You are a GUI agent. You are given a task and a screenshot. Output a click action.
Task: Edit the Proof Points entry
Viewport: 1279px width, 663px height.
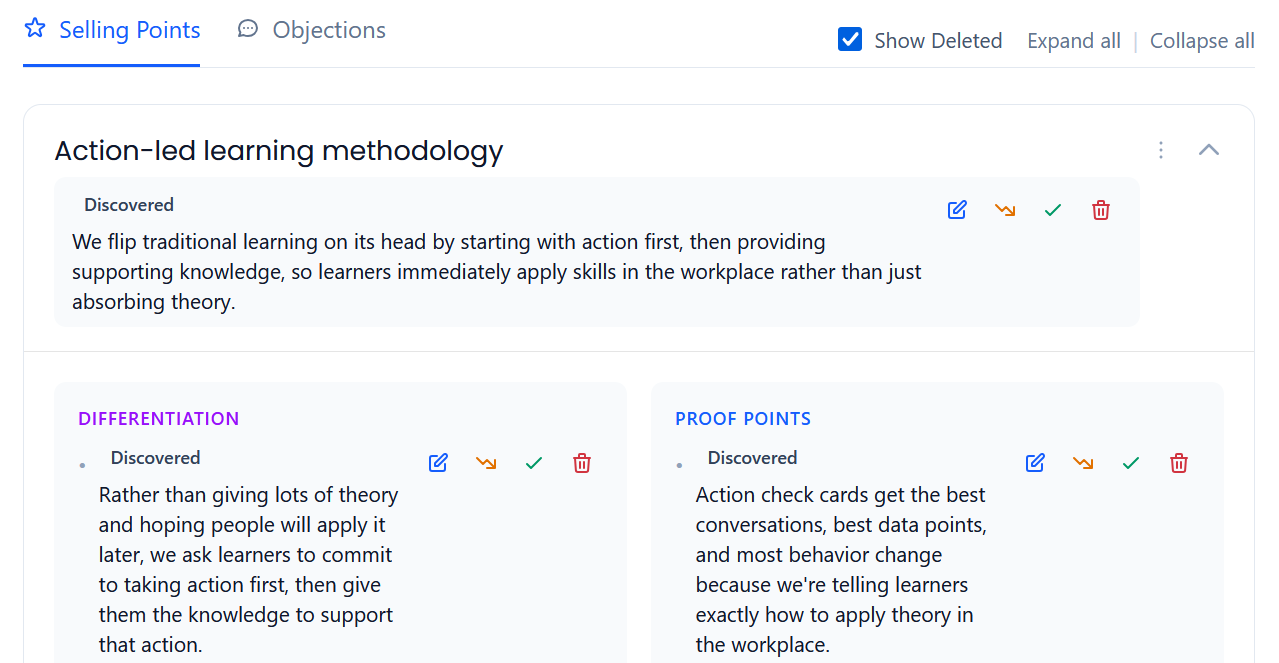coord(1035,463)
